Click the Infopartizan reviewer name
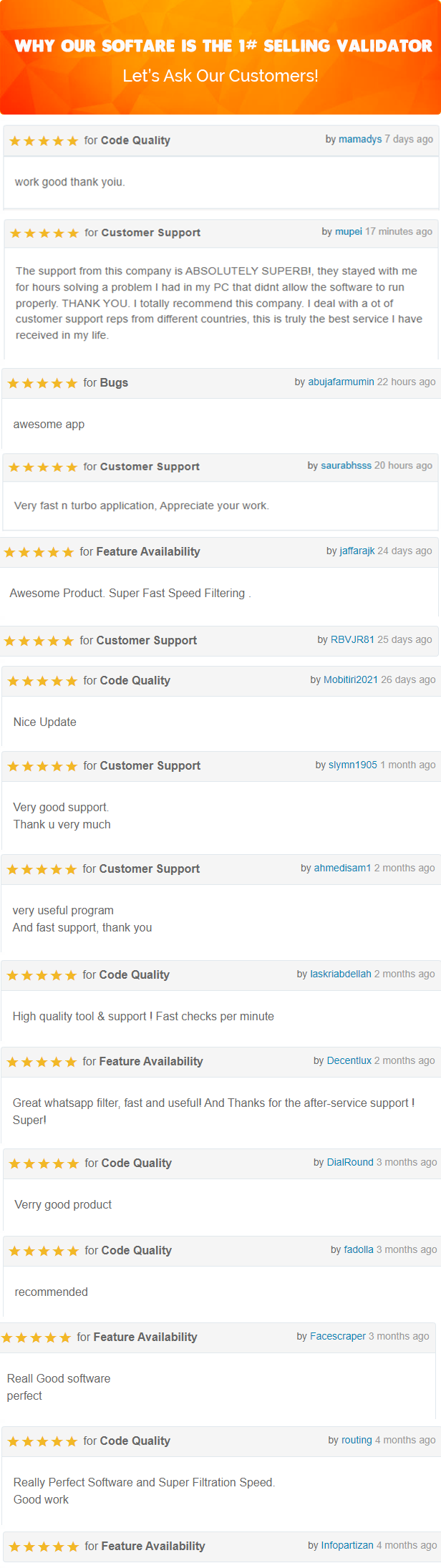This screenshot has height=1568, width=441. pyautogui.click(x=347, y=1545)
